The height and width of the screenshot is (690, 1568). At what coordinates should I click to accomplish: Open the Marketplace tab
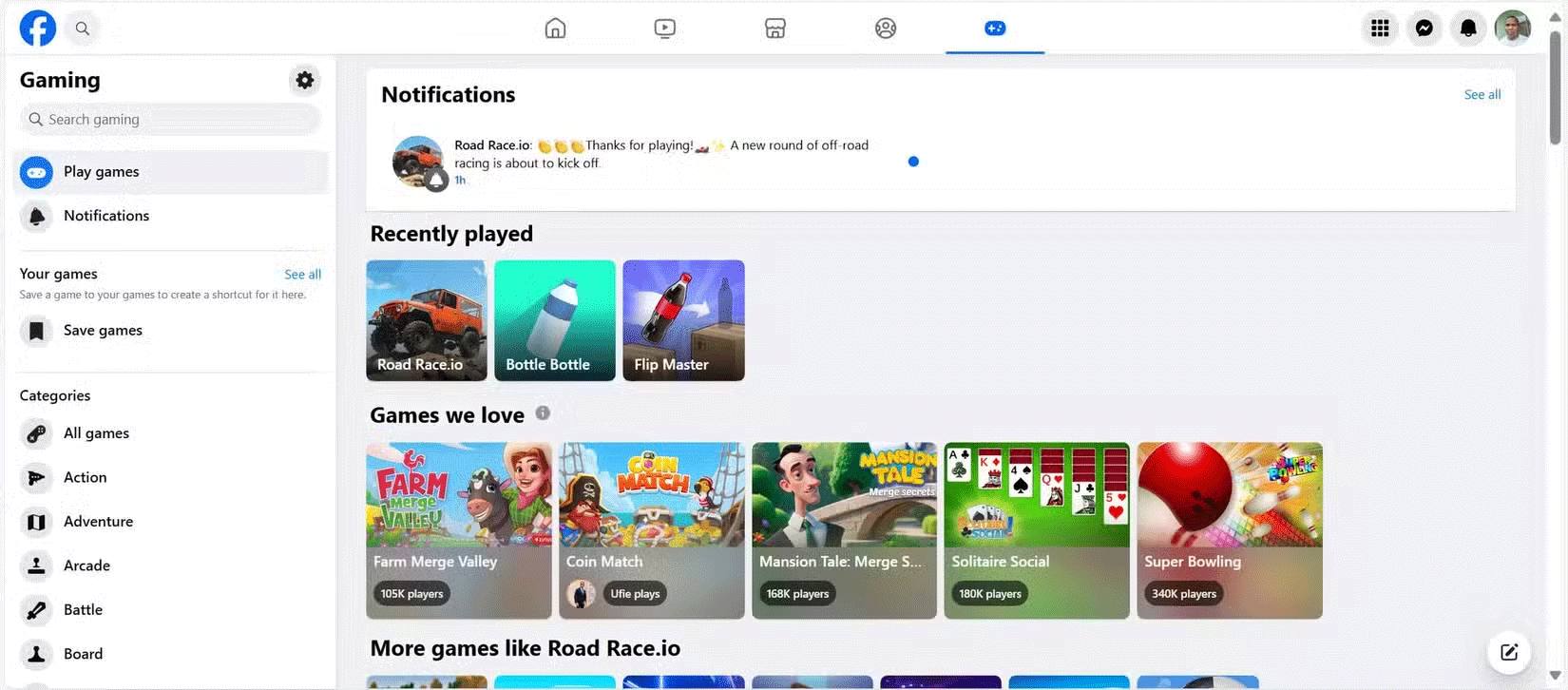click(775, 29)
